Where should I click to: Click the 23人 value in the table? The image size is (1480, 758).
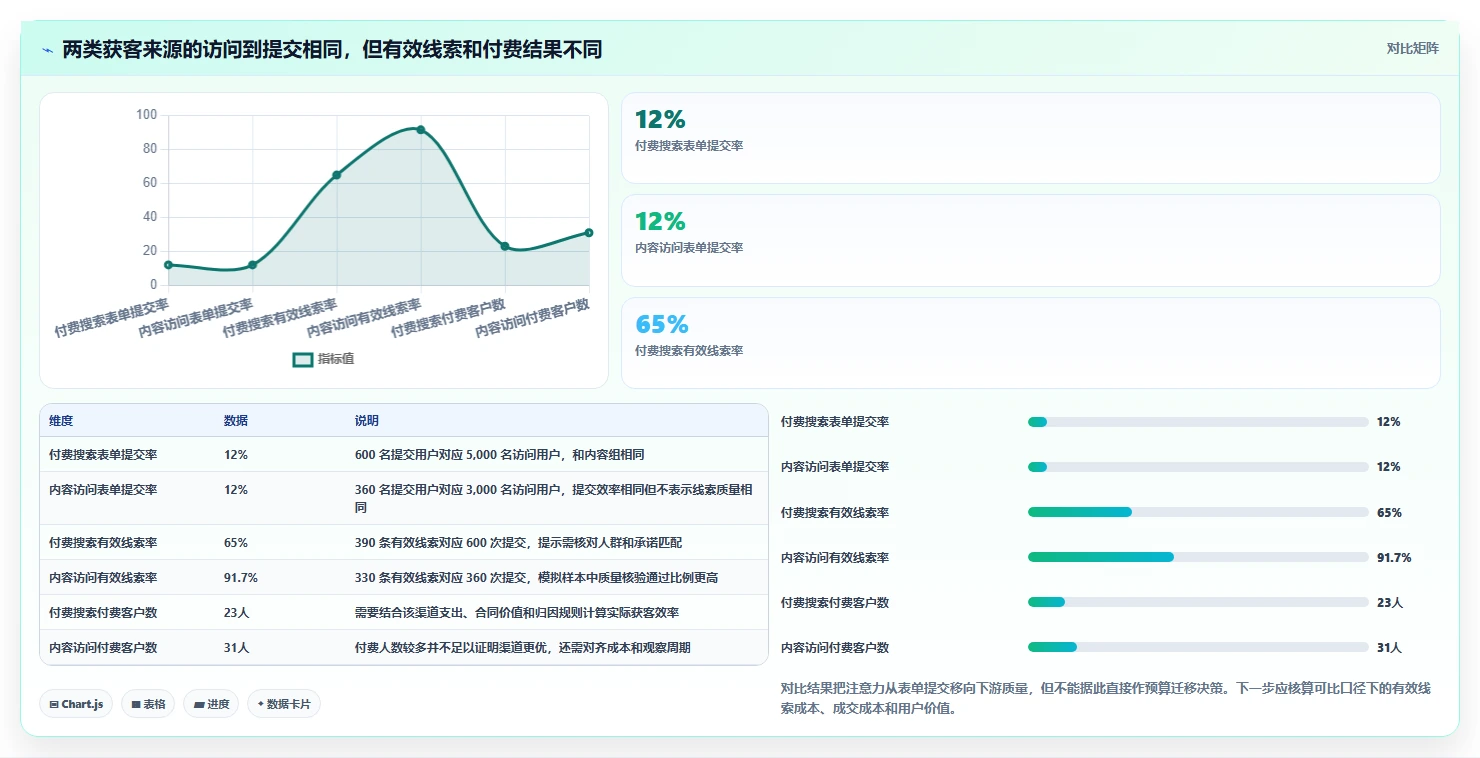[x=237, y=613]
